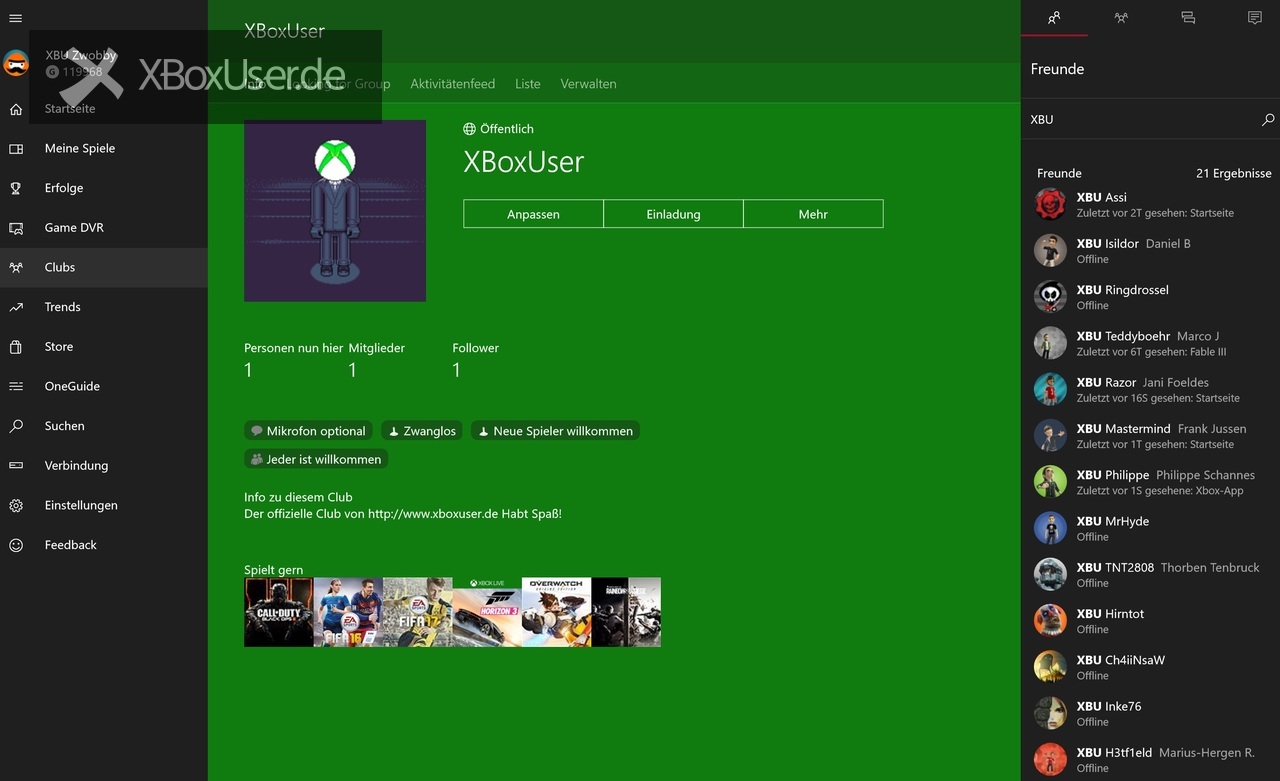The width and height of the screenshot is (1280, 781).
Task: Open the Mehr button
Action: [x=813, y=214]
